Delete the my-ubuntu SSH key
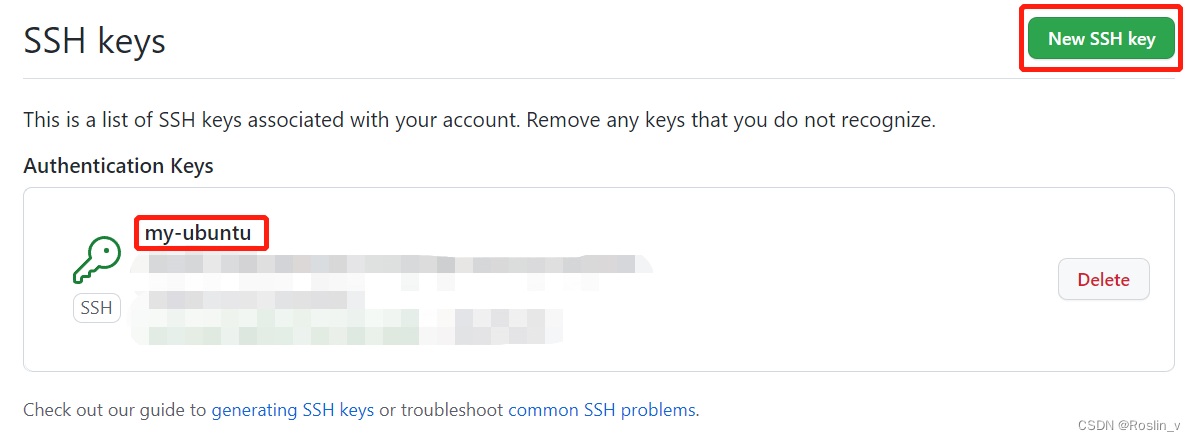The width and height of the screenshot is (1196, 441). [x=1103, y=280]
